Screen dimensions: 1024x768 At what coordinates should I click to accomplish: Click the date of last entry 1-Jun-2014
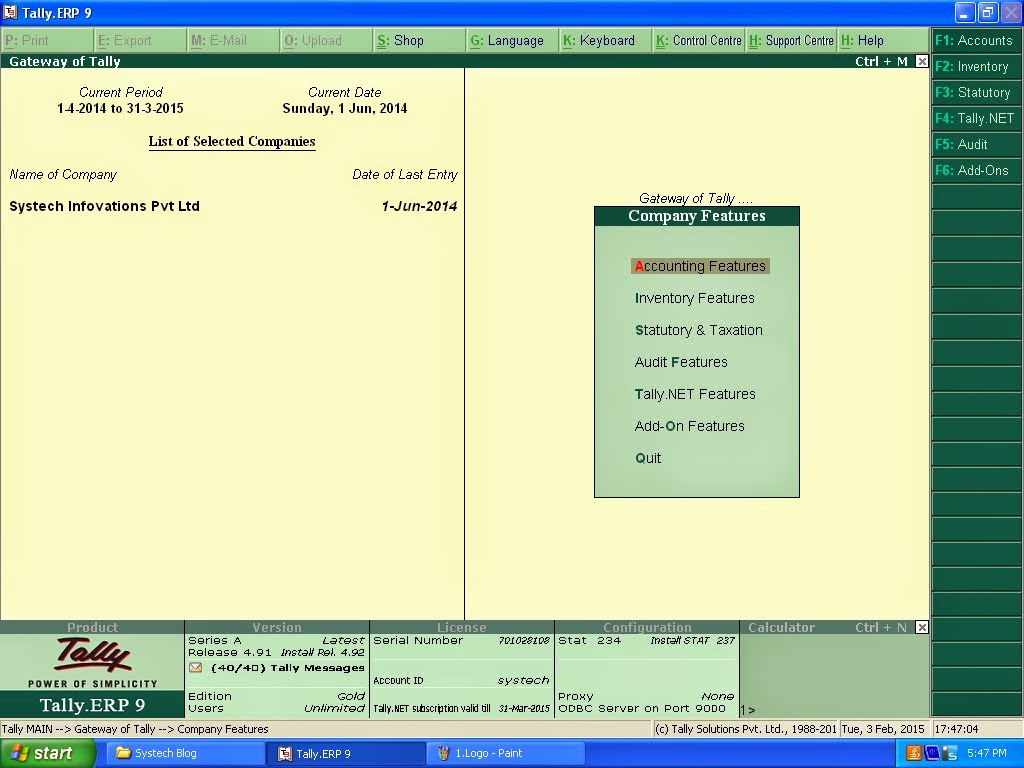pyautogui.click(x=419, y=206)
